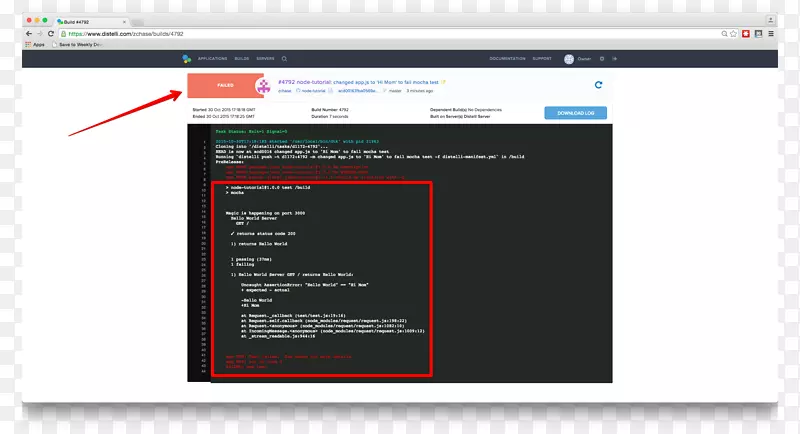
Task: Click the pink build avatar icon
Action: click(x=263, y=86)
